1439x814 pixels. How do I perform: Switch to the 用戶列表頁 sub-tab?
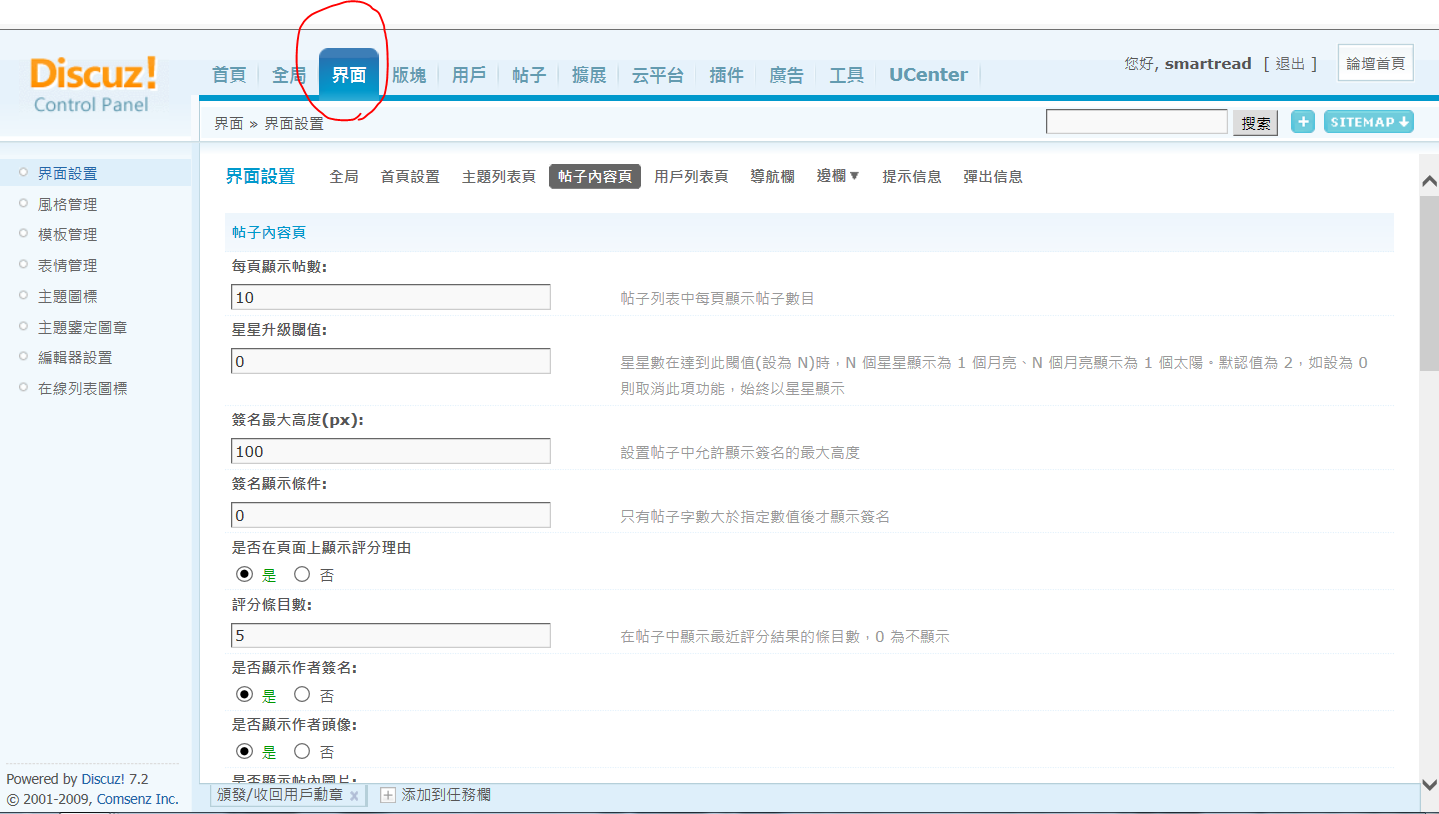(x=691, y=176)
